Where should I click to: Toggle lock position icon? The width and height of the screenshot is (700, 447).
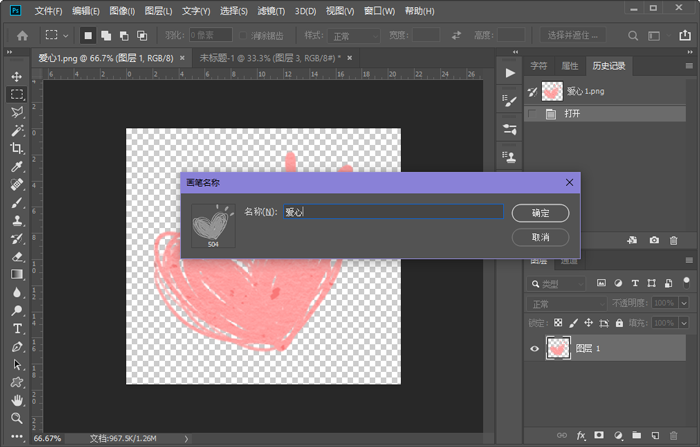pyautogui.click(x=588, y=322)
